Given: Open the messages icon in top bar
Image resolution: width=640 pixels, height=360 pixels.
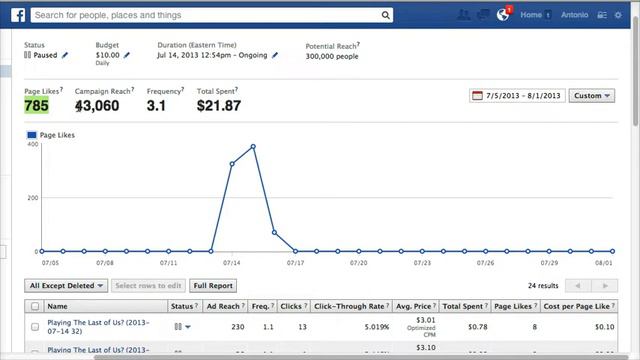Looking at the screenshot, I should coord(483,15).
